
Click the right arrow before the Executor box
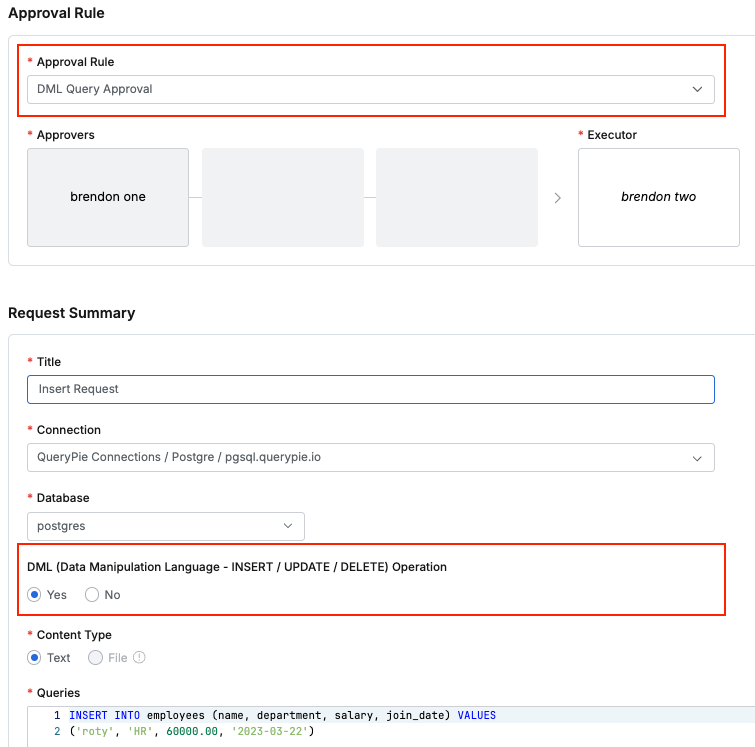[557, 198]
